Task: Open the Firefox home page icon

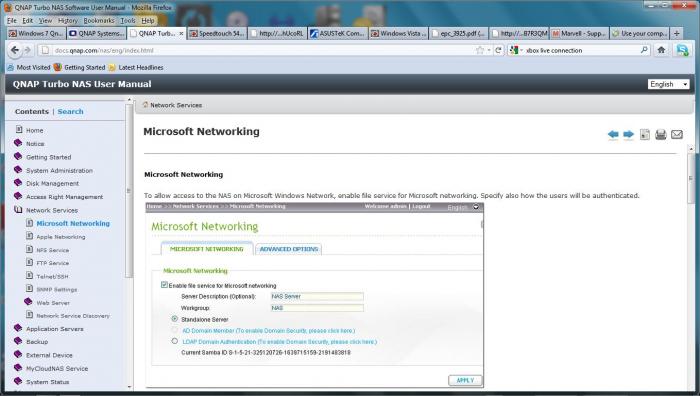Action: point(661,50)
